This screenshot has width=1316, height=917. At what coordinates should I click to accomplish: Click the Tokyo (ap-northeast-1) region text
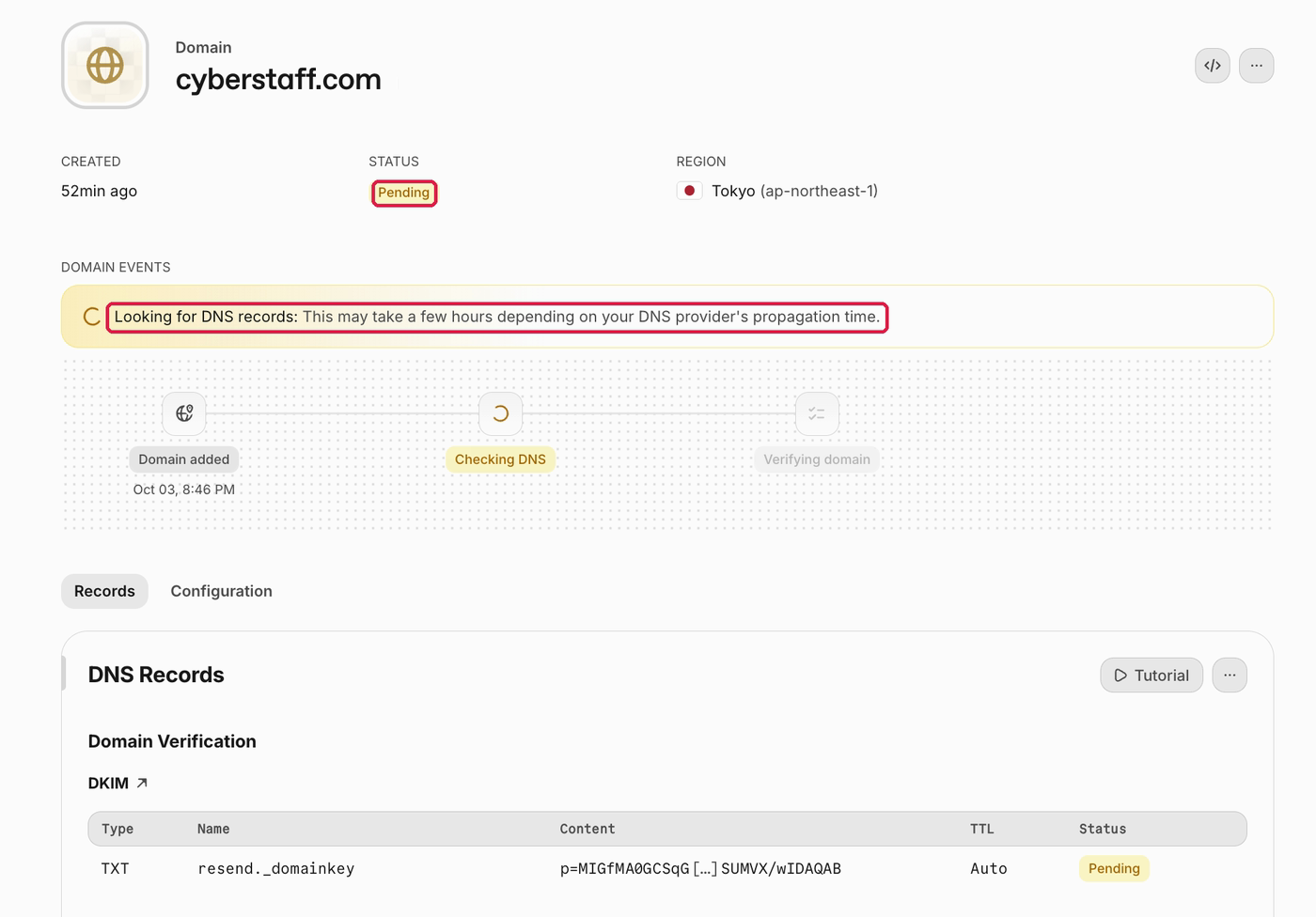coord(794,191)
